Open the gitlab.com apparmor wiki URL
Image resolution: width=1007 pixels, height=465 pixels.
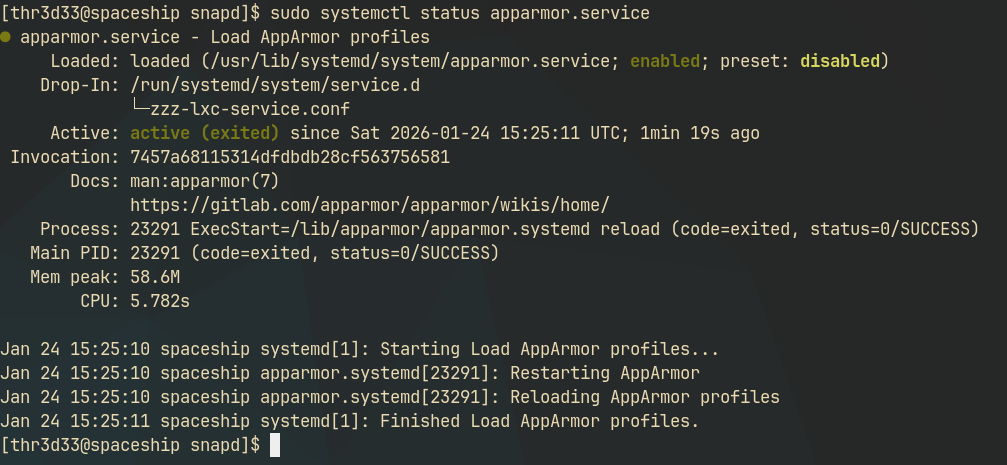pos(370,205)
